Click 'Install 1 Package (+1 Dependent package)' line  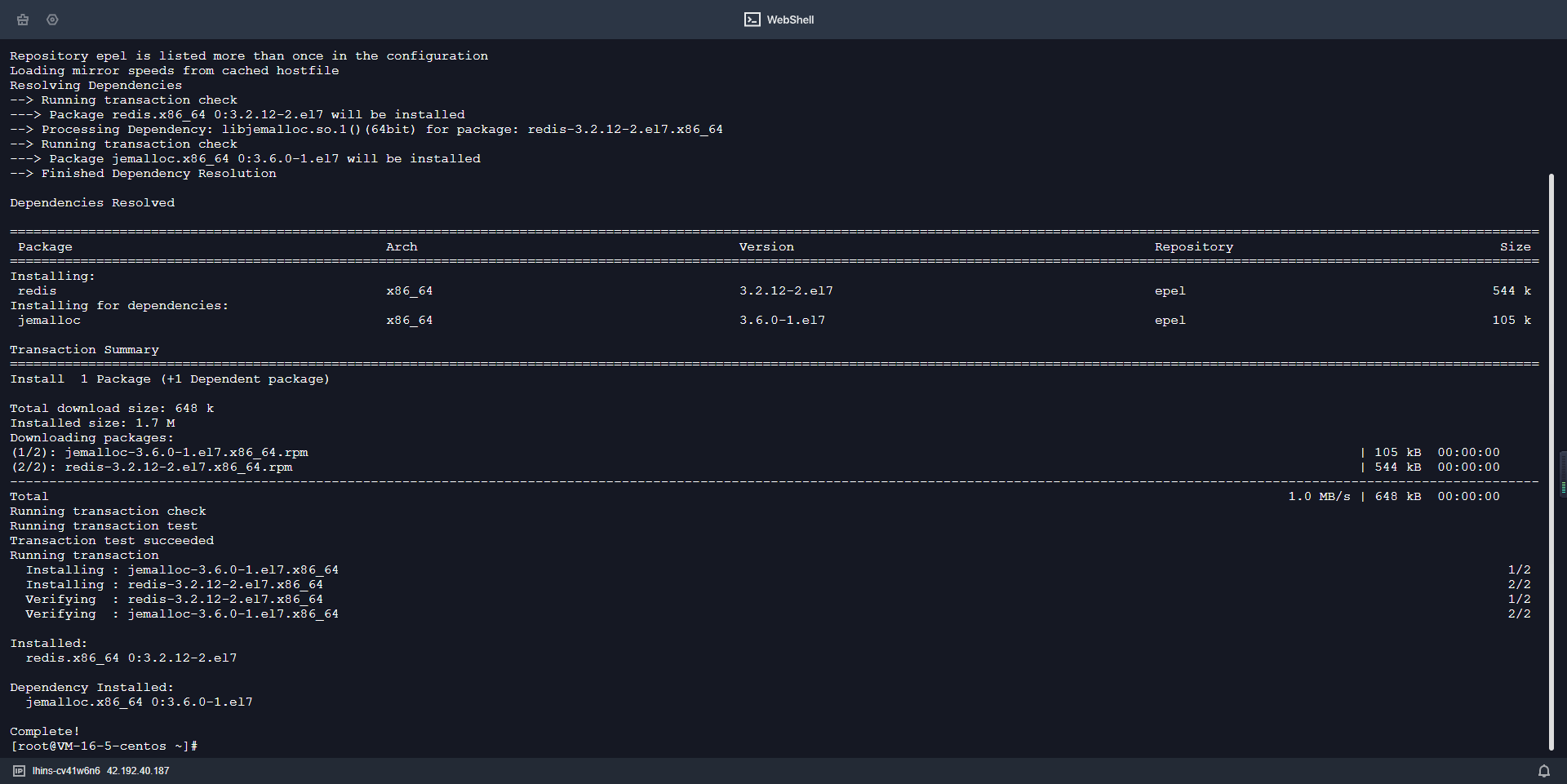click(x=170, y=379)
